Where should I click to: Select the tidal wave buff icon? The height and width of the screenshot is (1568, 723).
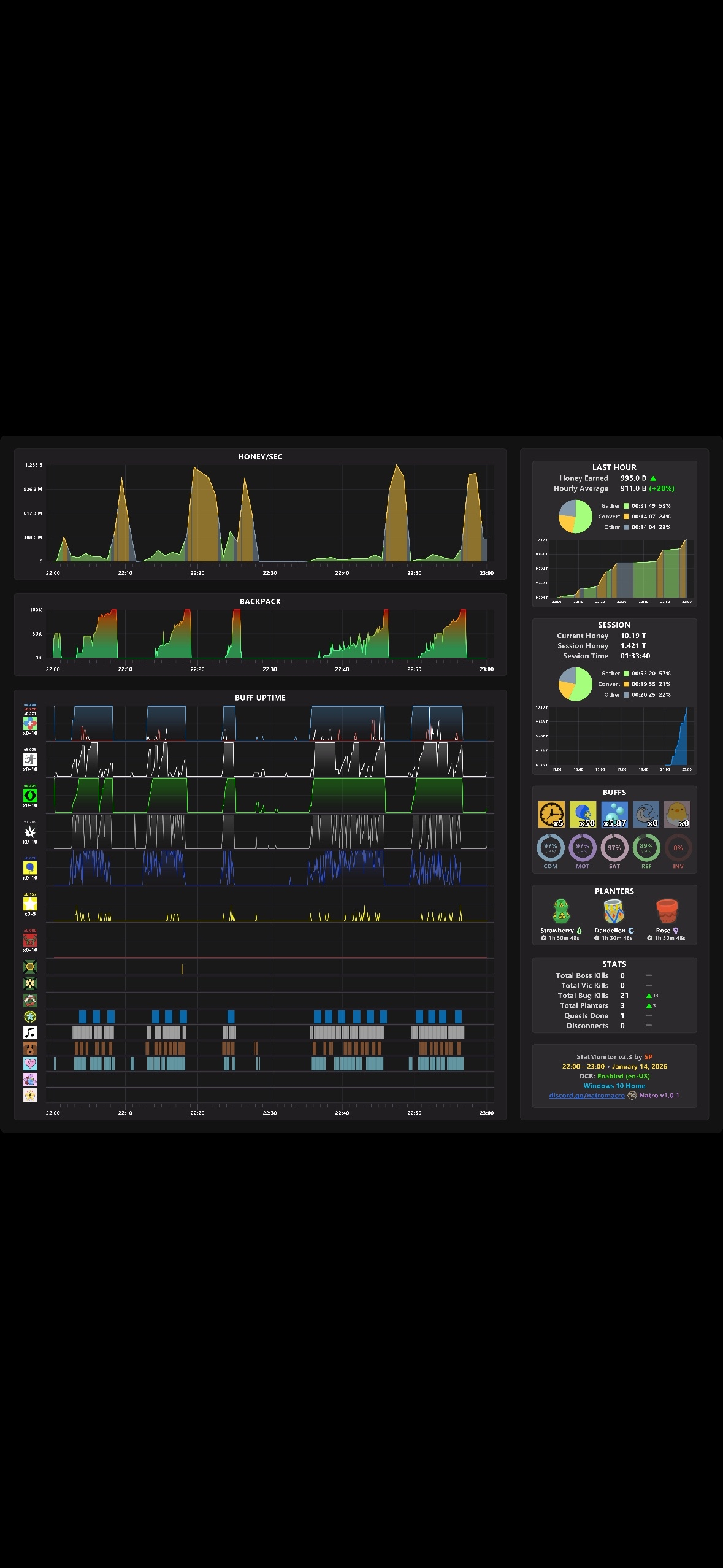coord(646,814)
